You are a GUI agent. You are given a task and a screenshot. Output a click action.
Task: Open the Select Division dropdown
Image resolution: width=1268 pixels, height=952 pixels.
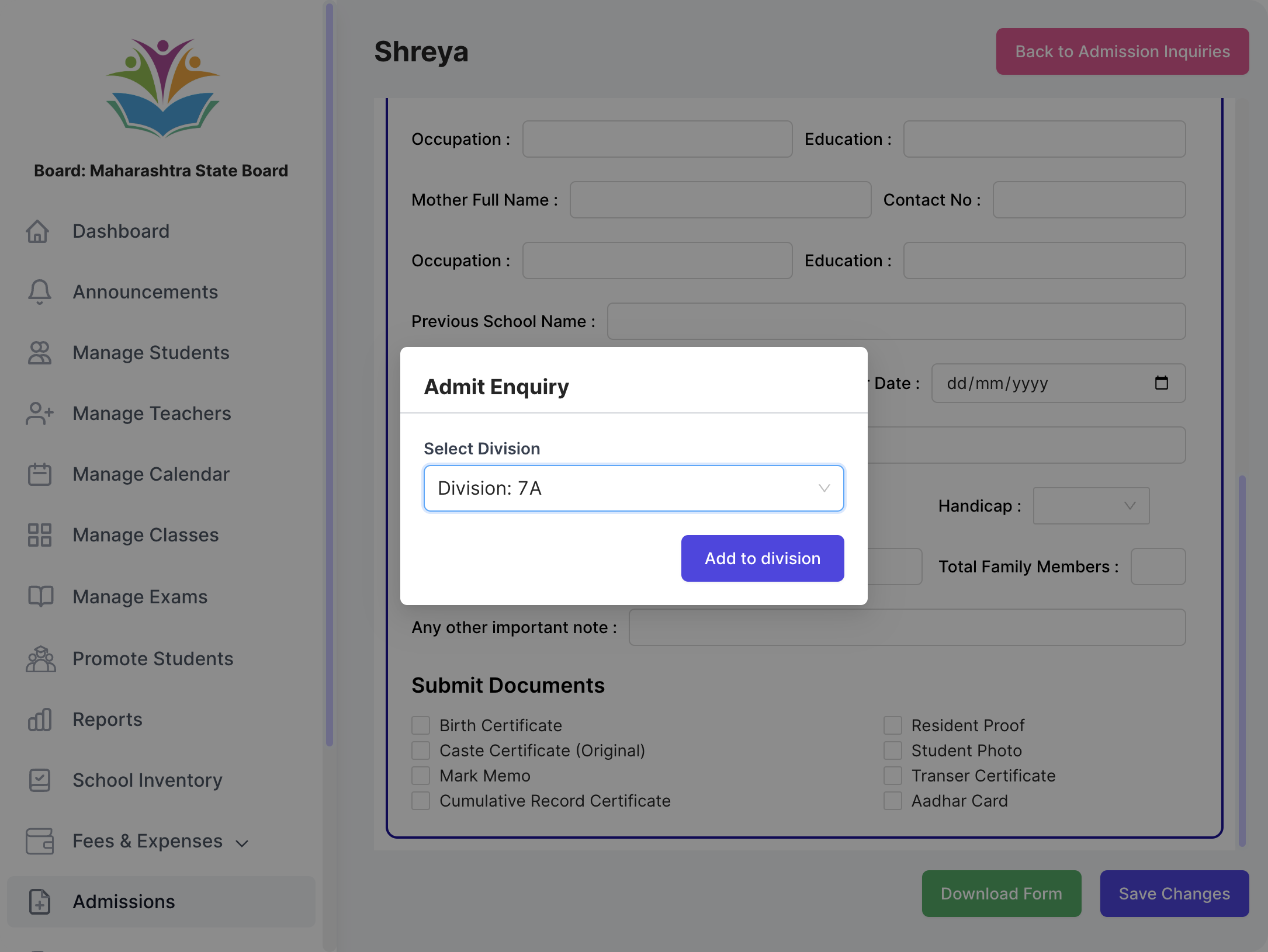pyautogui.click(x=633, y=488)
